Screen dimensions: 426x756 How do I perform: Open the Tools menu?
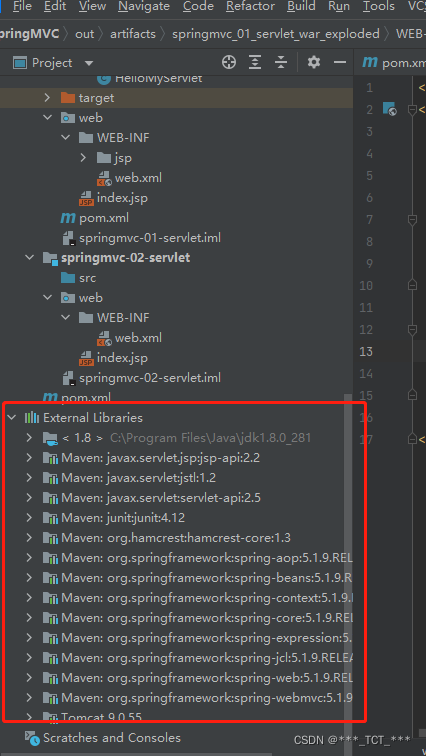tap(378, 6)
